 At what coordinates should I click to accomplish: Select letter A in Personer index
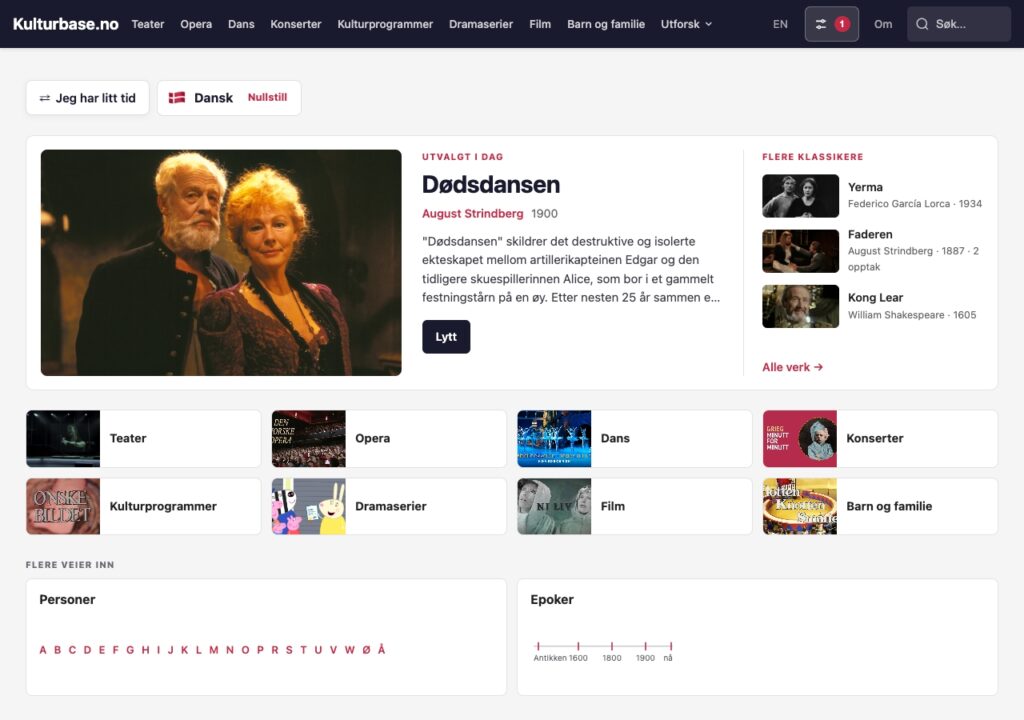43,649
